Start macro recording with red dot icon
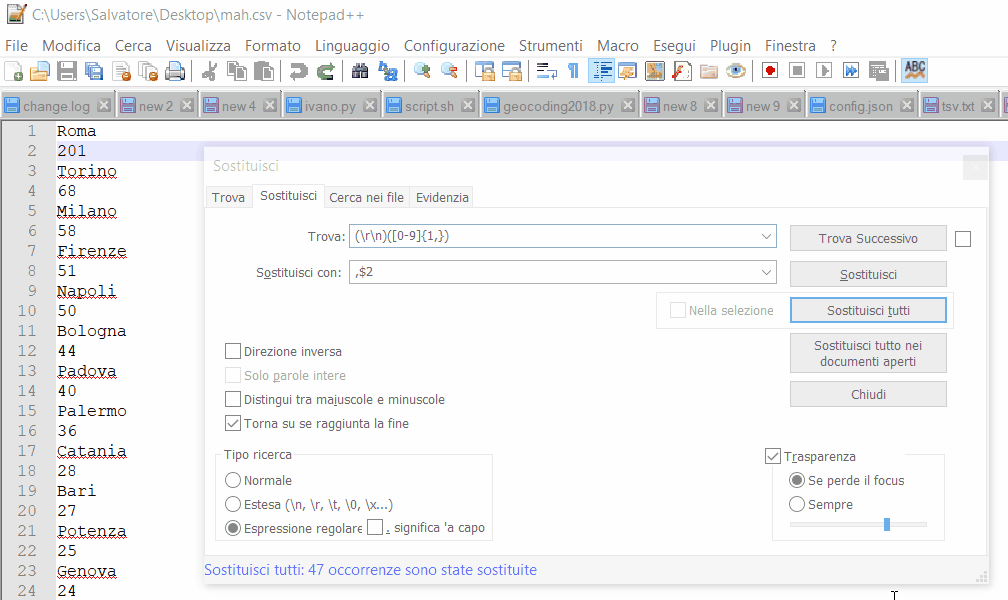 click(x=770, y=71)
